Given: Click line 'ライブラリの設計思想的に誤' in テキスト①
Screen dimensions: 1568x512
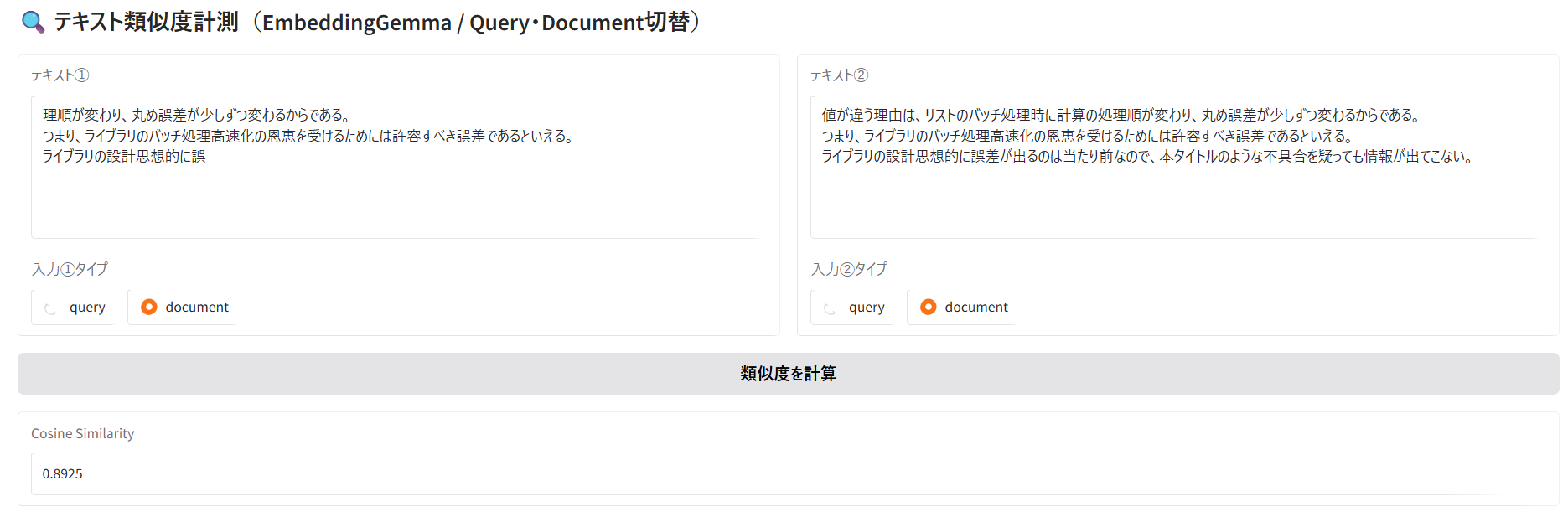Looking at the screenshot, I should click(124, 156).
